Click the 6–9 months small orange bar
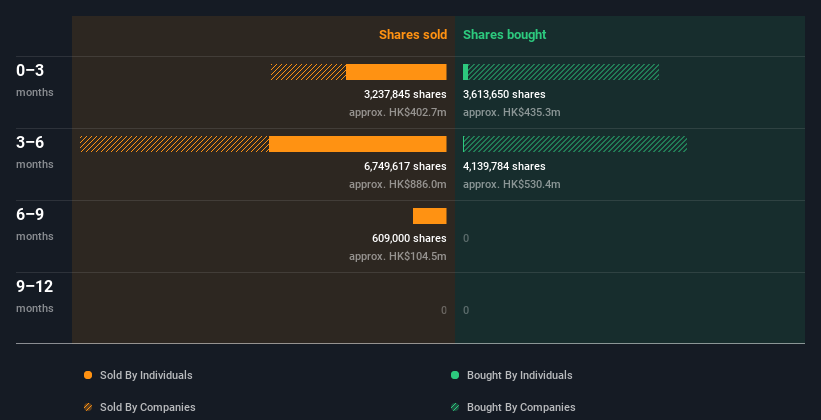The width and height of the screenshot is (821, 420). click(429, 216)
